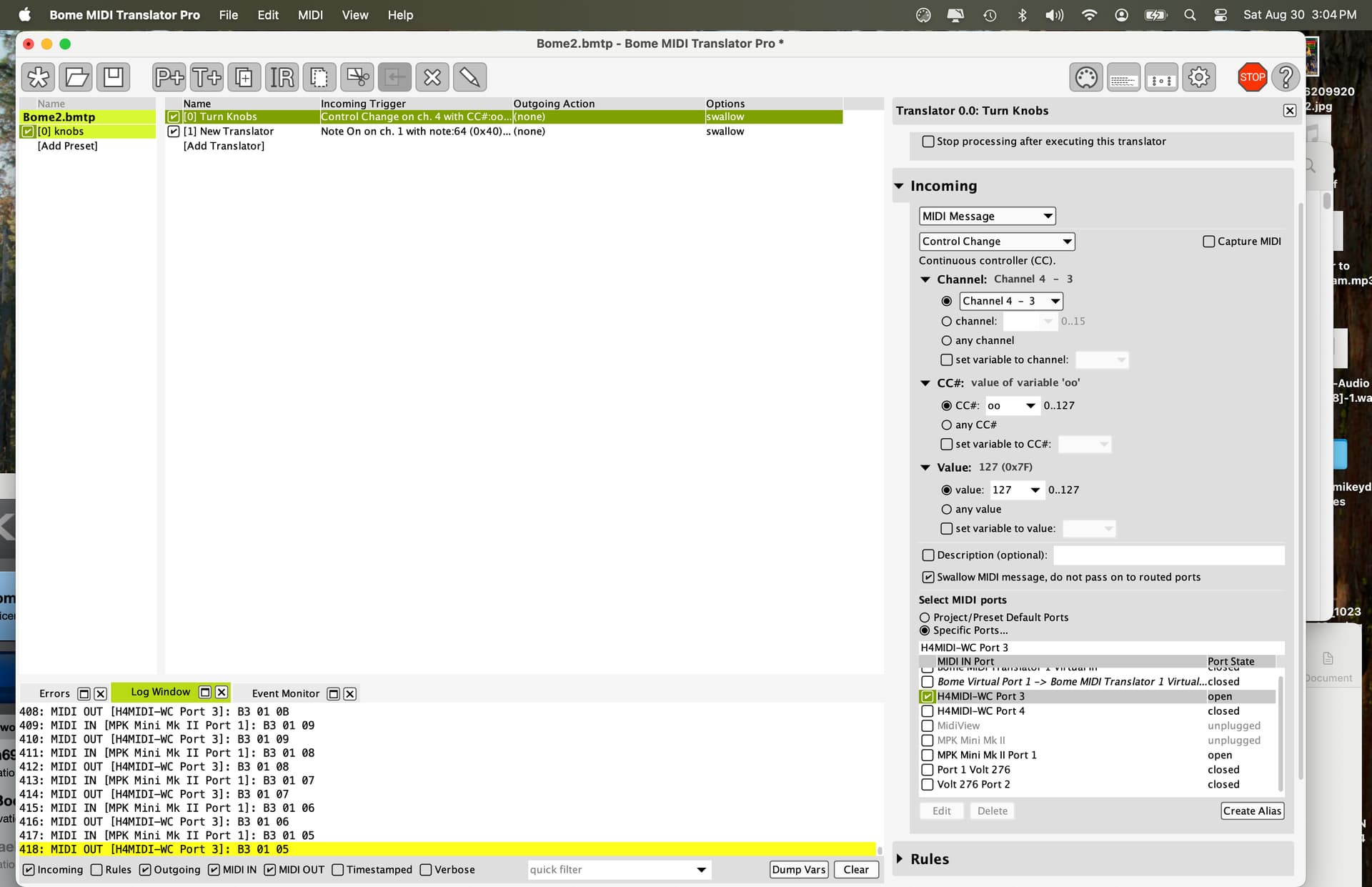Screen dimensions: 1372x887
Task: Close the Errors tab with its X
Action: pyautogui.click(x=101, y=693)
